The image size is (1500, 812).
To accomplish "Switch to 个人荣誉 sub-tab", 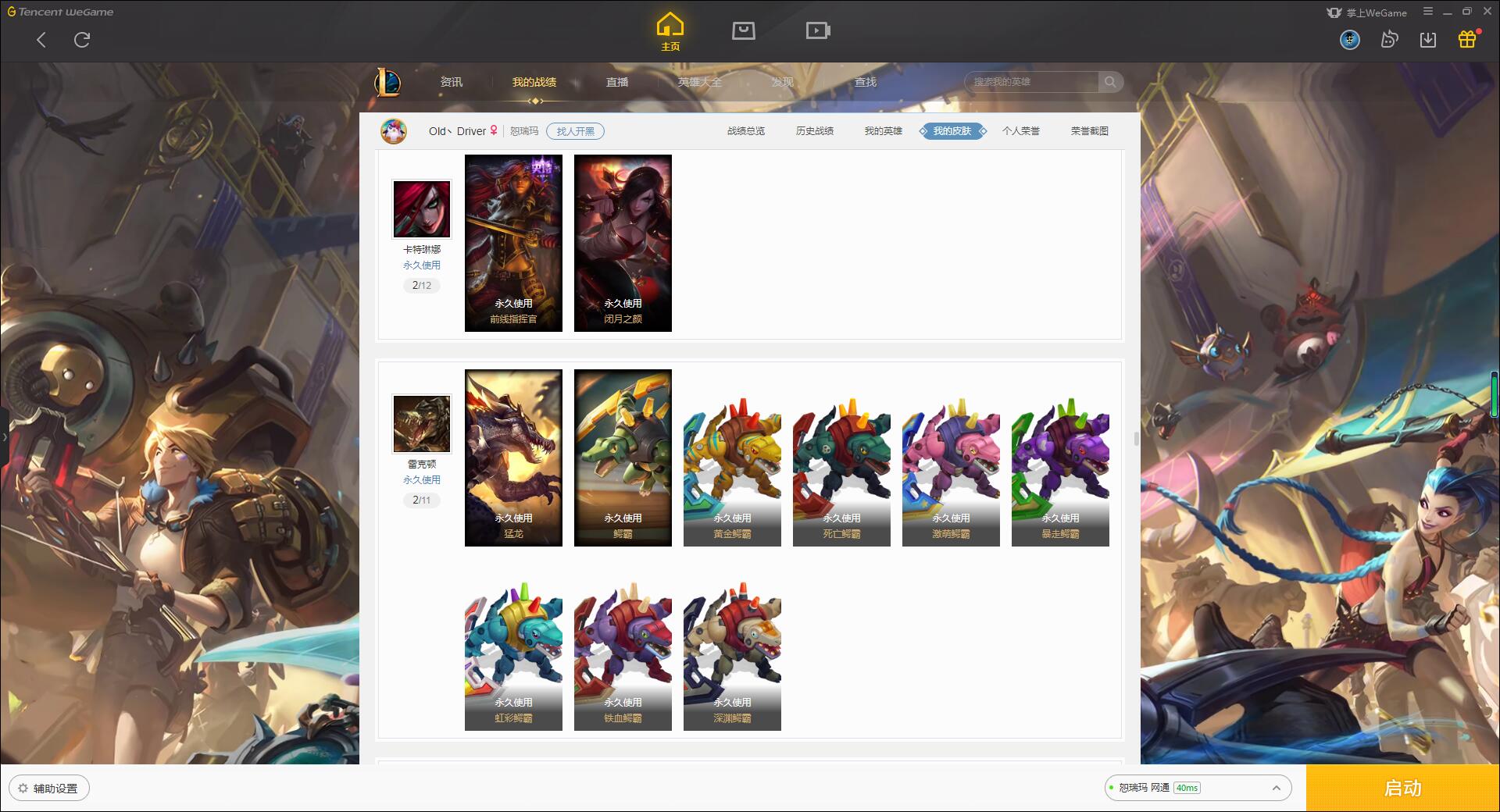I will 1021,131.
